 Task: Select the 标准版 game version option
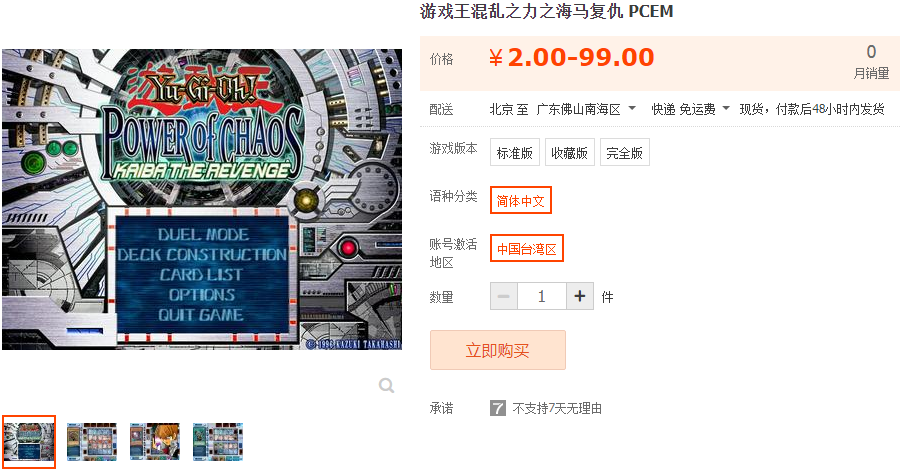point(515,152)
